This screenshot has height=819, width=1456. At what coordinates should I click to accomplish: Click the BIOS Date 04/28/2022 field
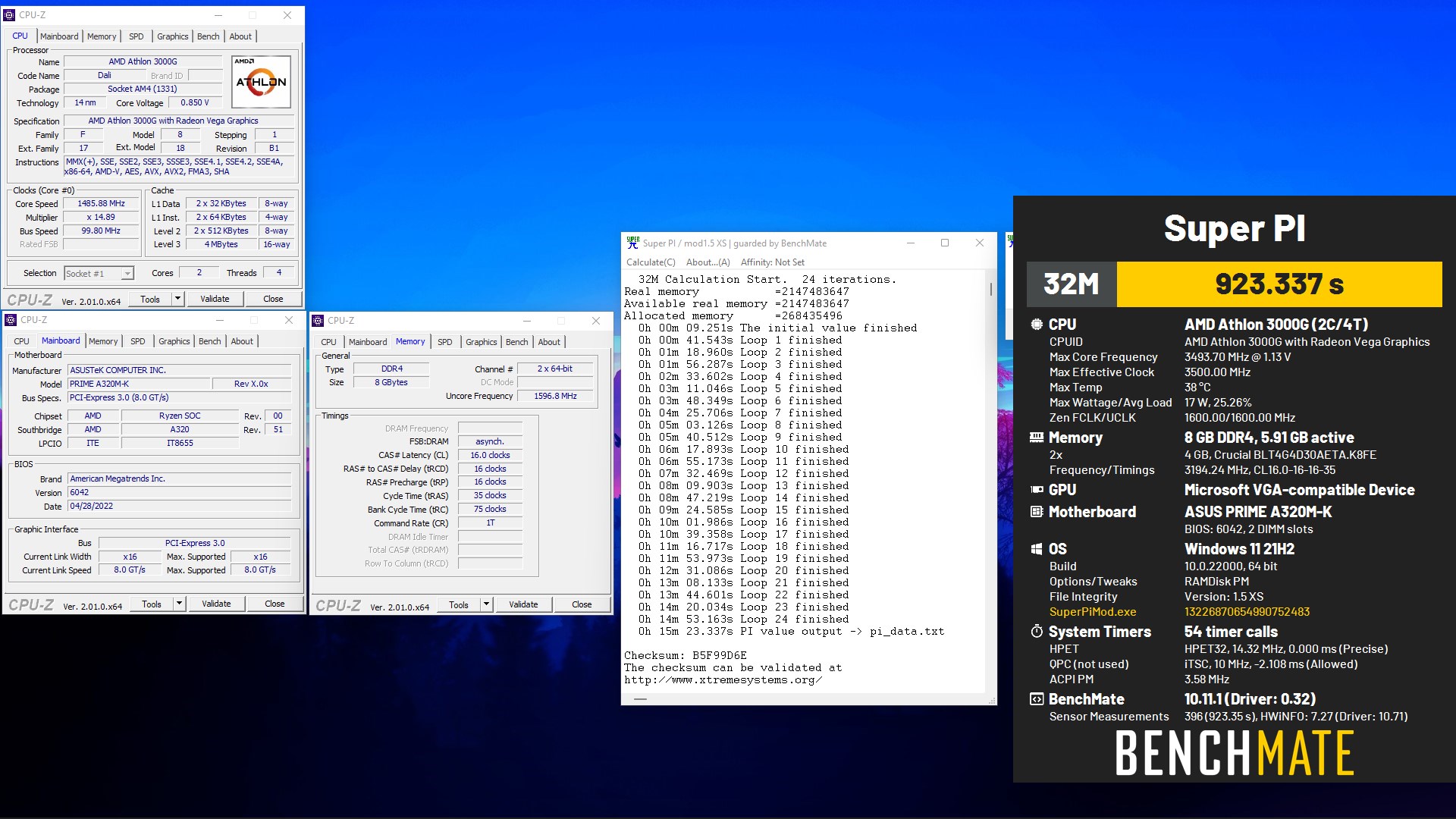pos(180,506)
